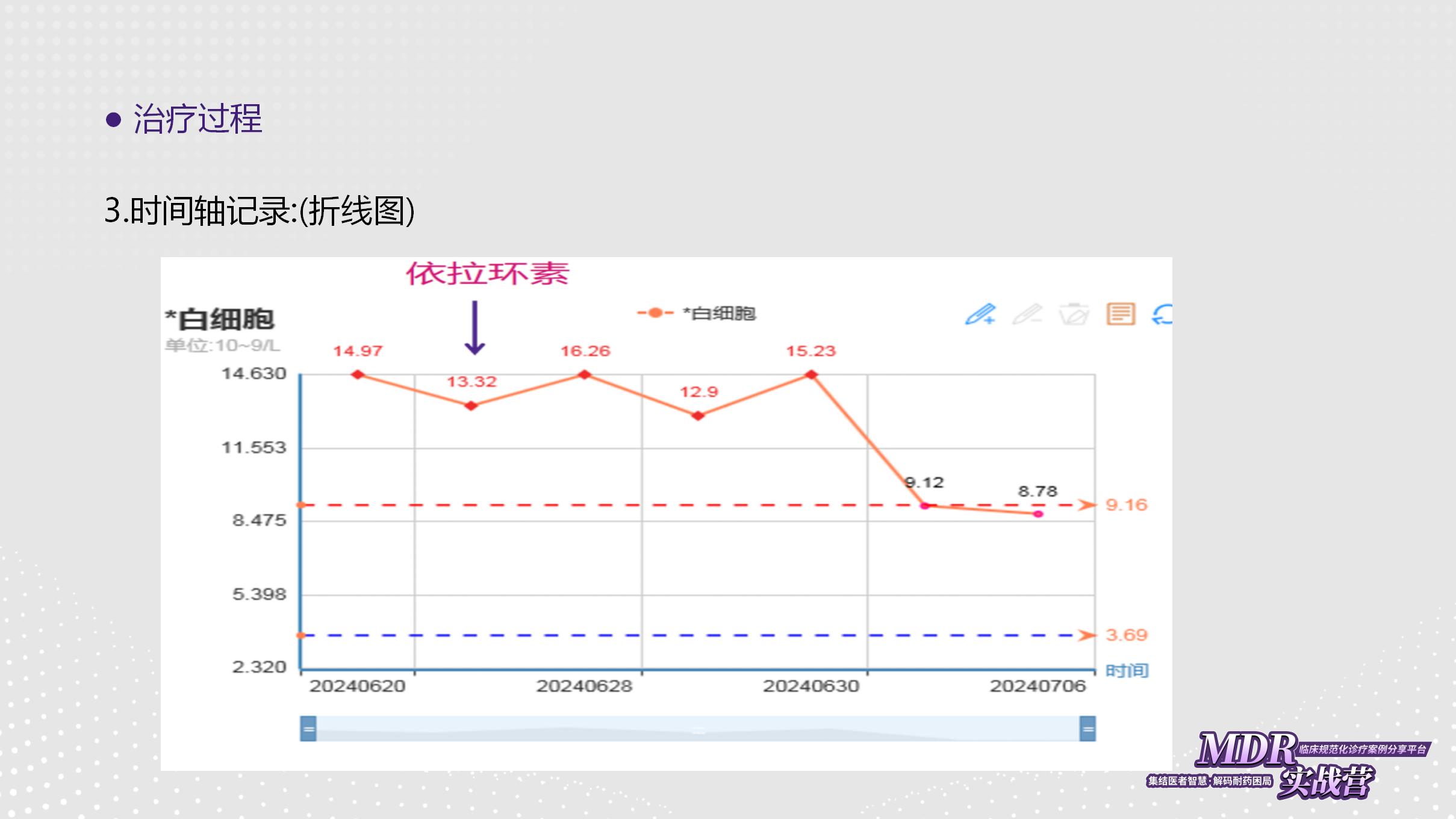The image size is (1456, 819).
Task: Select the 15.23 data point
Action: (x=811, y=375)
